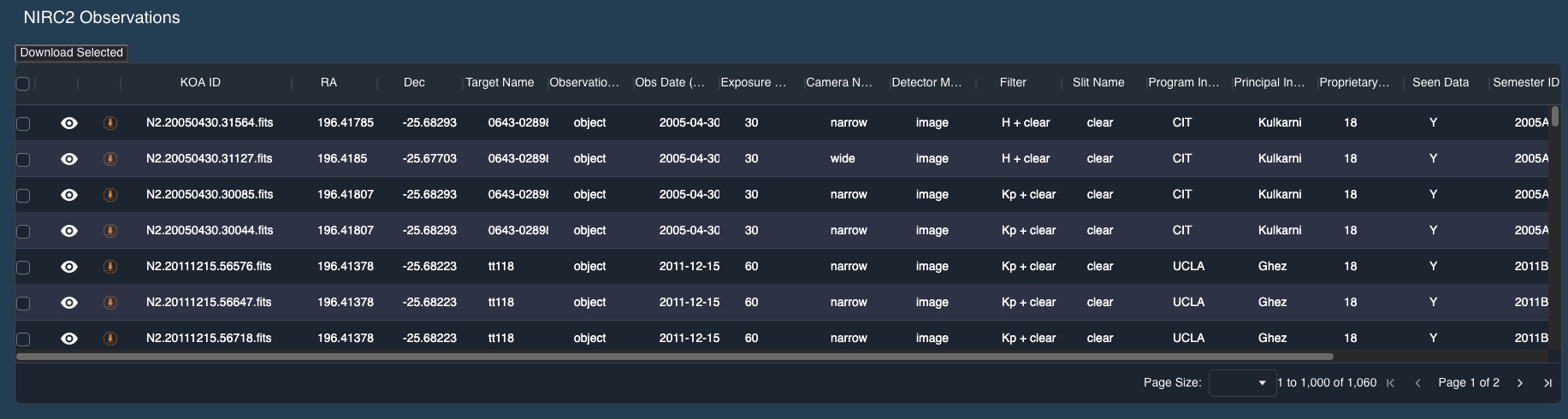
Task: Click the Download Selected button
Action: [x=72, y=53]
